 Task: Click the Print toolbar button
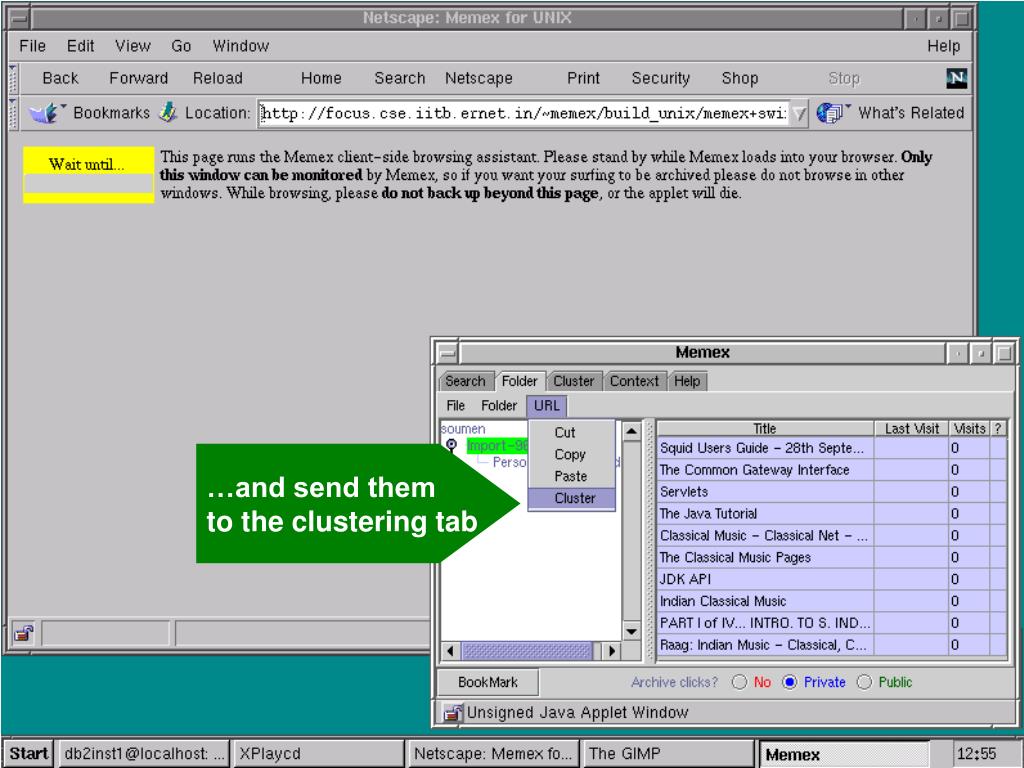pos(583,78)
